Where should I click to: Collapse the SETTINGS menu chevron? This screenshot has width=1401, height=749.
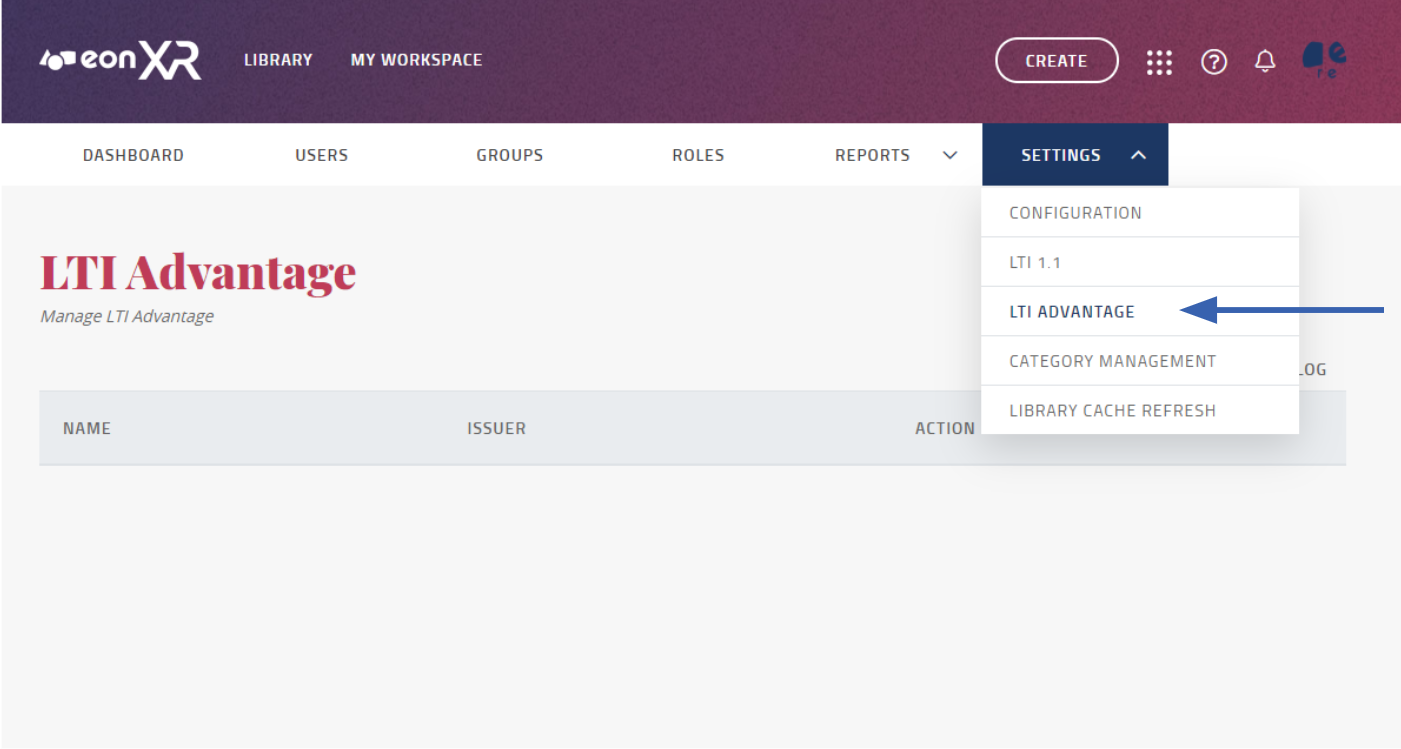[x=1138, y=155]
